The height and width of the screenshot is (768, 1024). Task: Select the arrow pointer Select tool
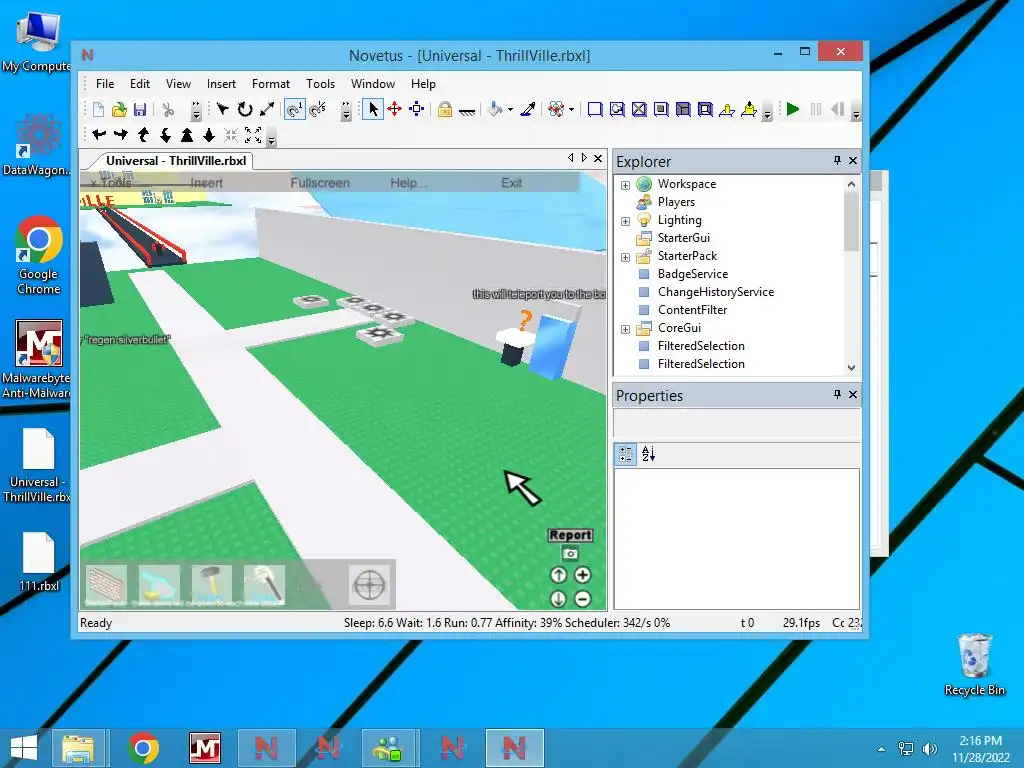click(372, 109)
